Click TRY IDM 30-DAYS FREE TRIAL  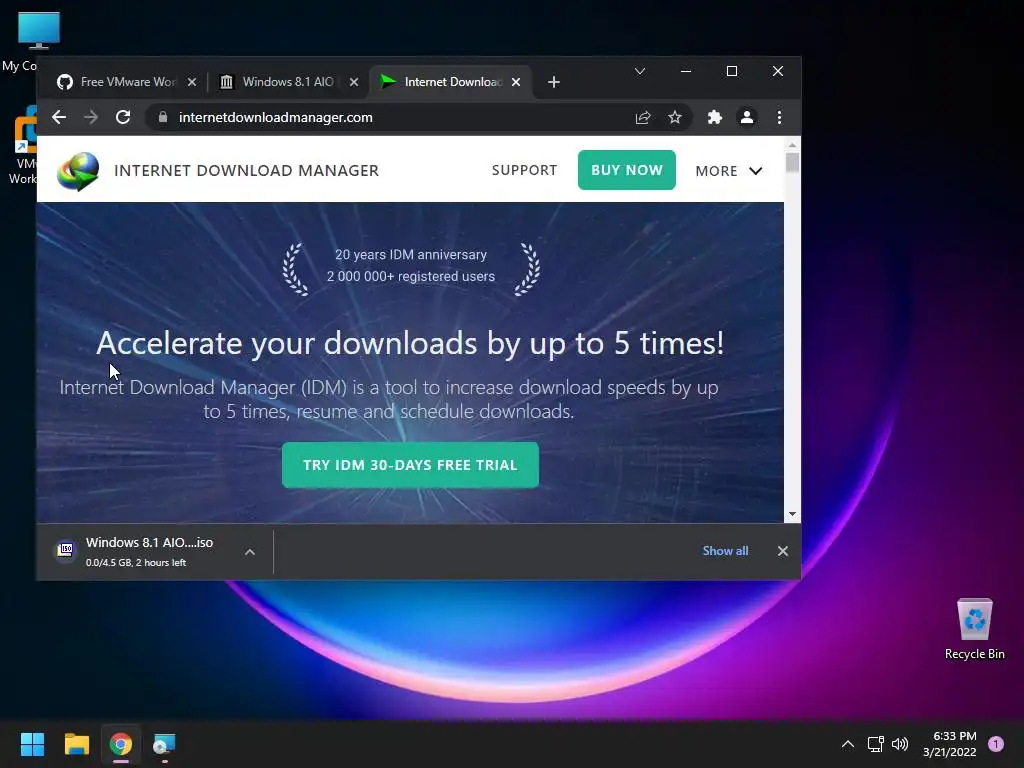pyautogui.click(x=410, y=465)
